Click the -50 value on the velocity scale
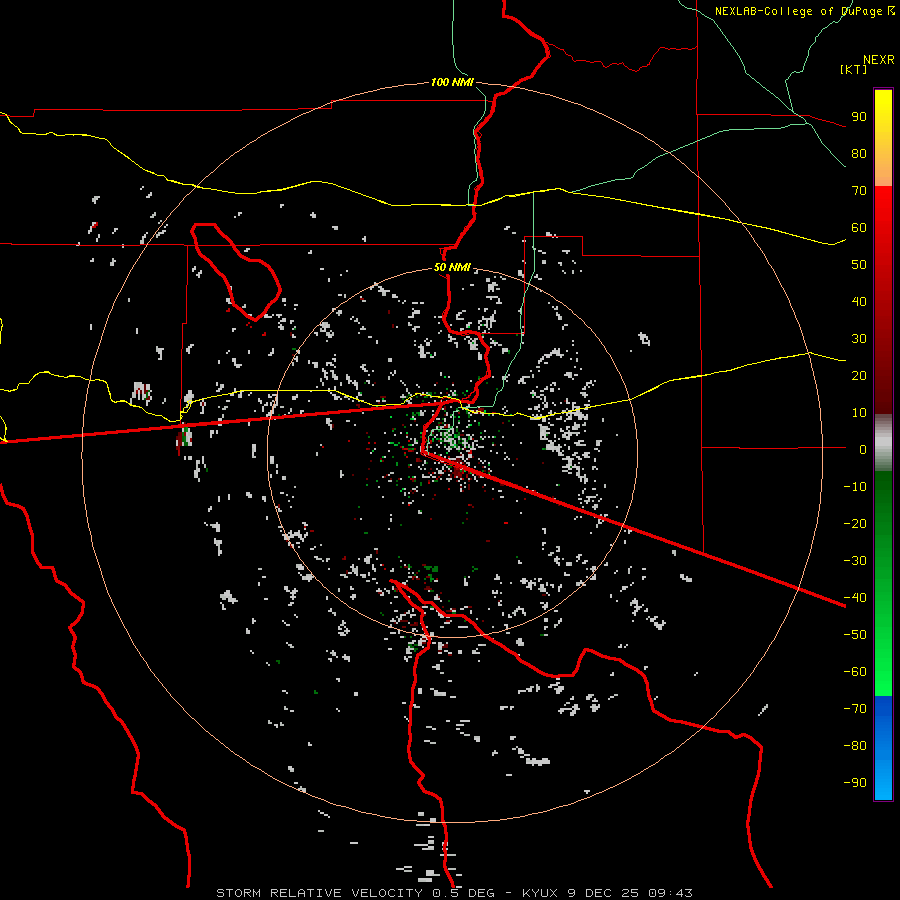The height and width of the screenshot is (900, 900). click(x=855, y=635)
